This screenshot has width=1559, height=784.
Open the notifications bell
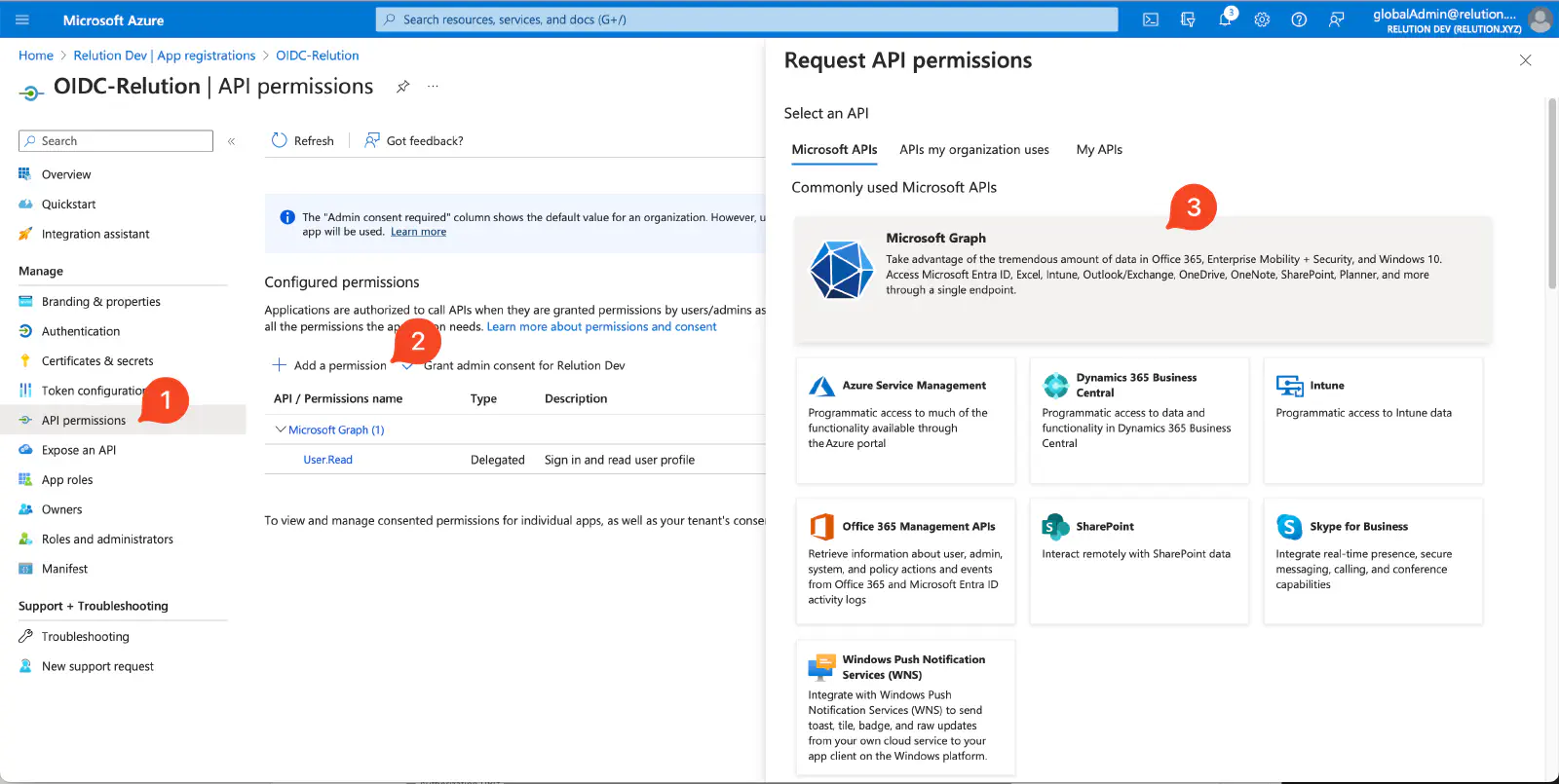(1225, 19)
